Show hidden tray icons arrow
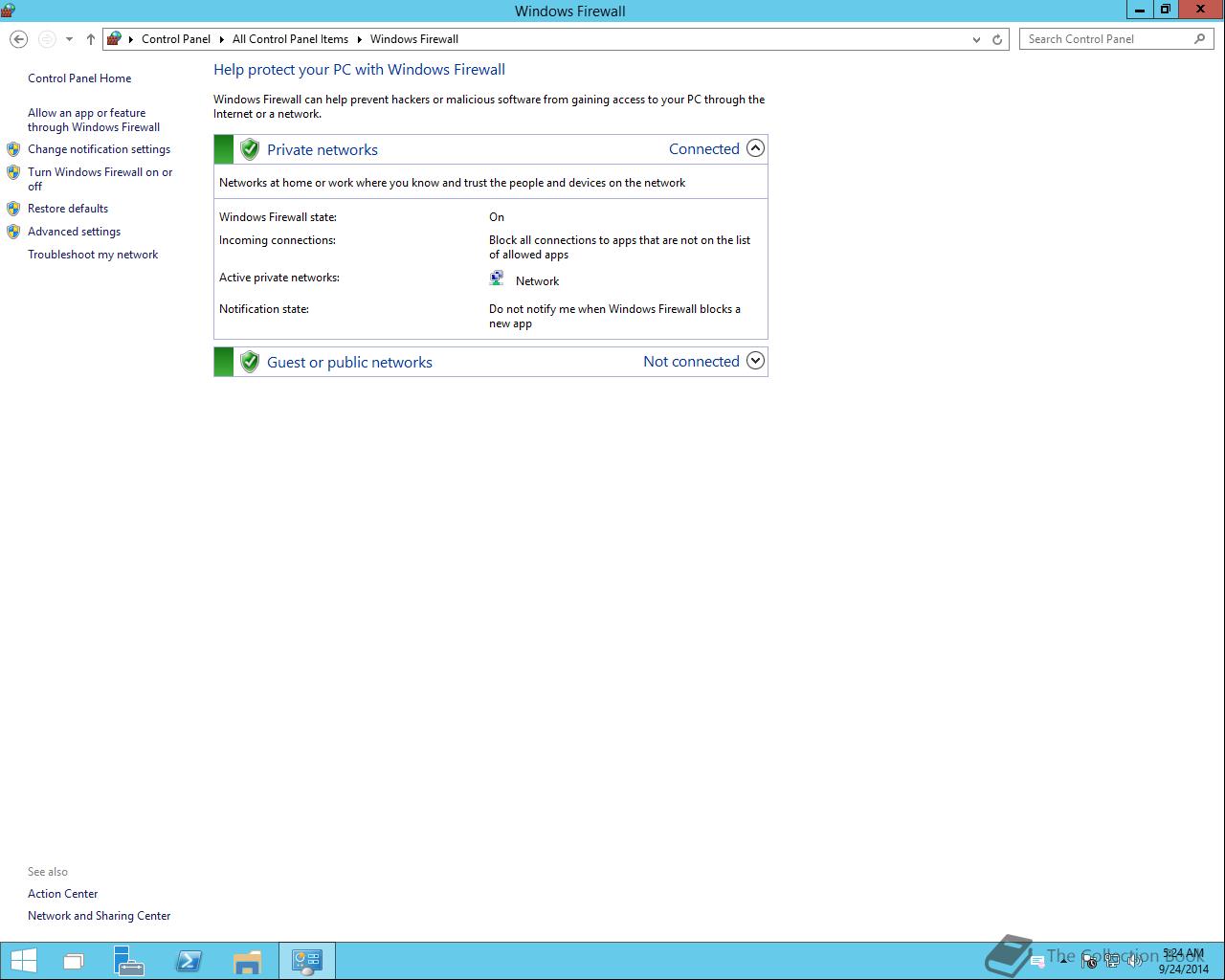 1063,961
